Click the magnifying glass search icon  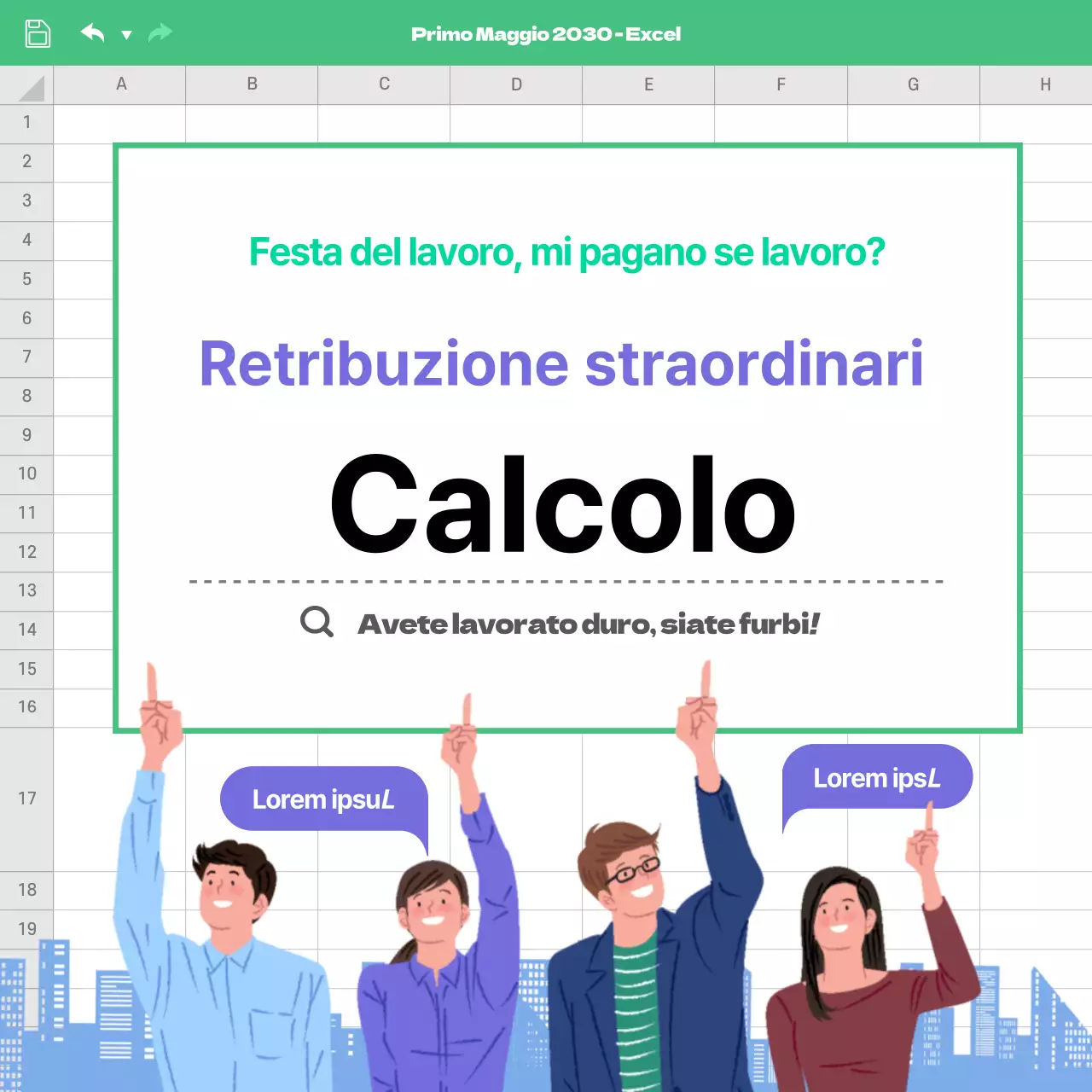316,622
